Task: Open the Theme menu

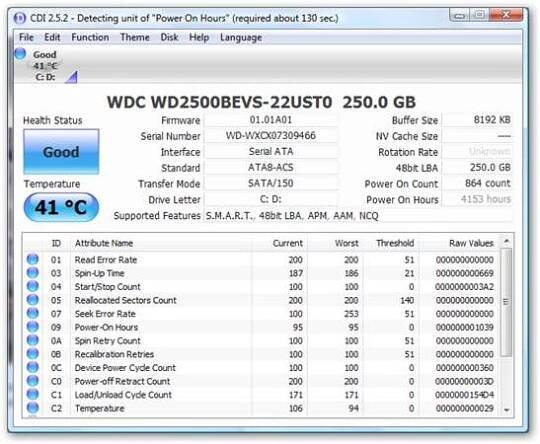Action: click(135, 37)
